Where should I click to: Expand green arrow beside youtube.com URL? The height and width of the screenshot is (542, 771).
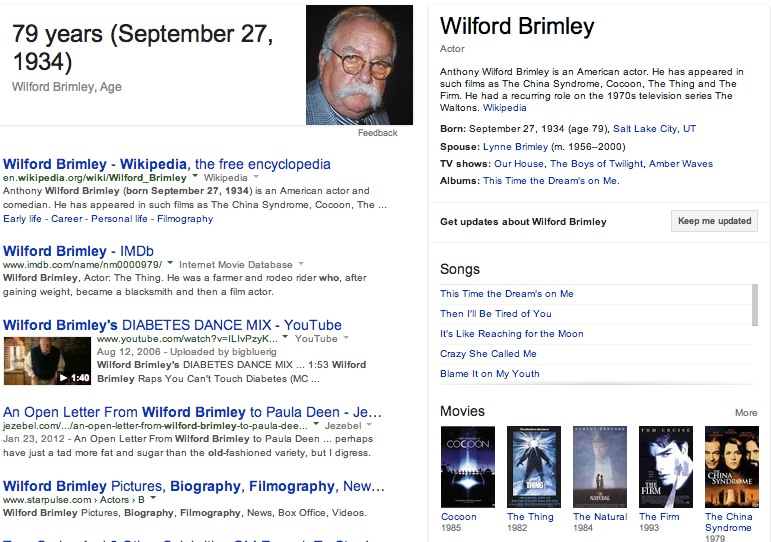coord(285,337)
